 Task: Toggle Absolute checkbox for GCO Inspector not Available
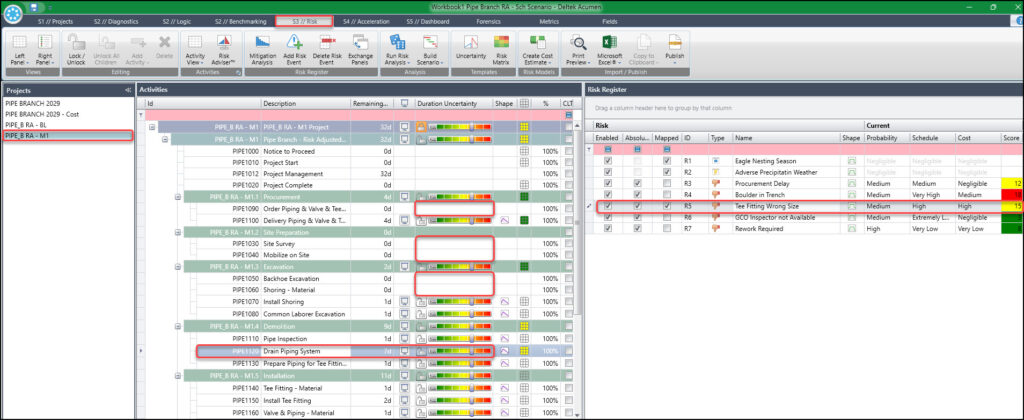tap(637, 218)
